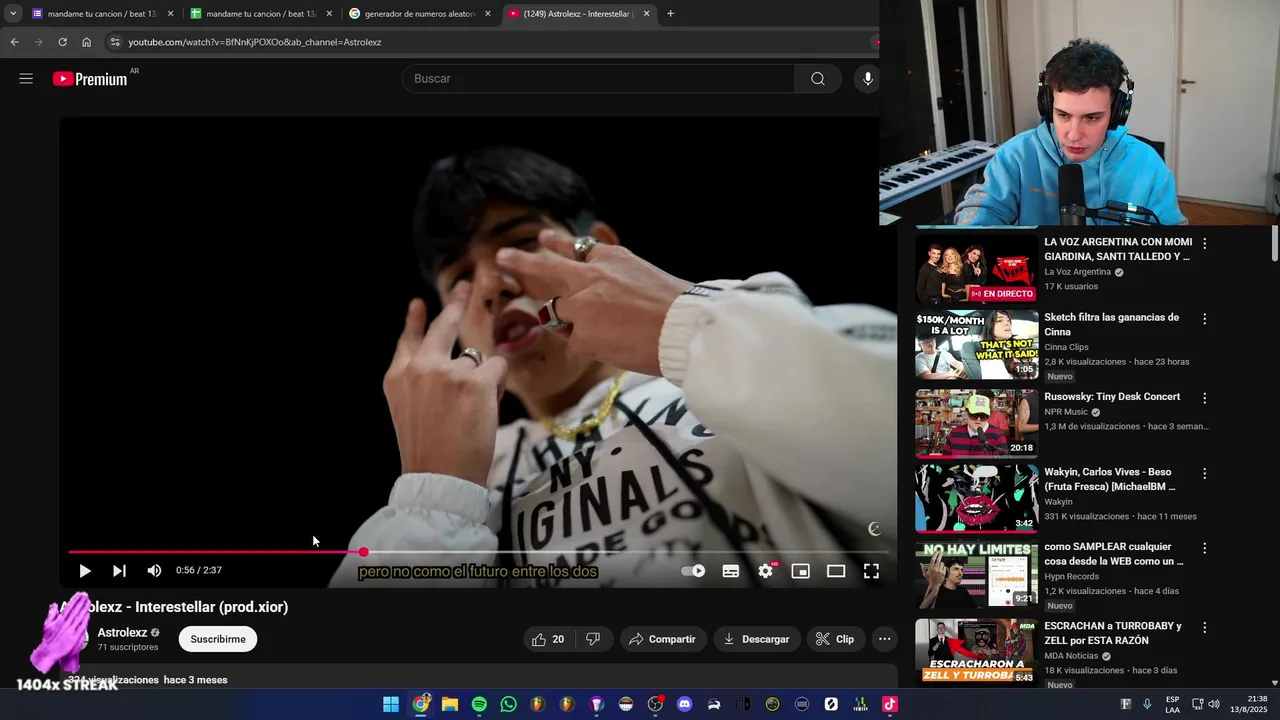Open tab search dropdown arrow
This screenshot has height=720, width=1280.
pos(12,14)
